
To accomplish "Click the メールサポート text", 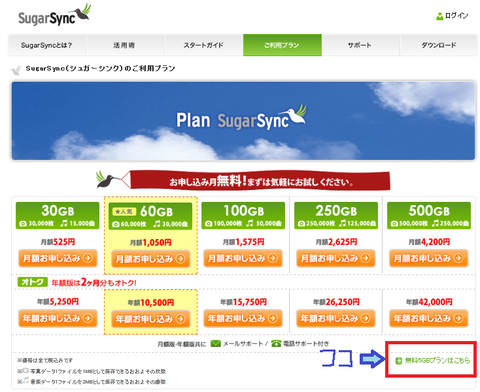I will 243,343.
